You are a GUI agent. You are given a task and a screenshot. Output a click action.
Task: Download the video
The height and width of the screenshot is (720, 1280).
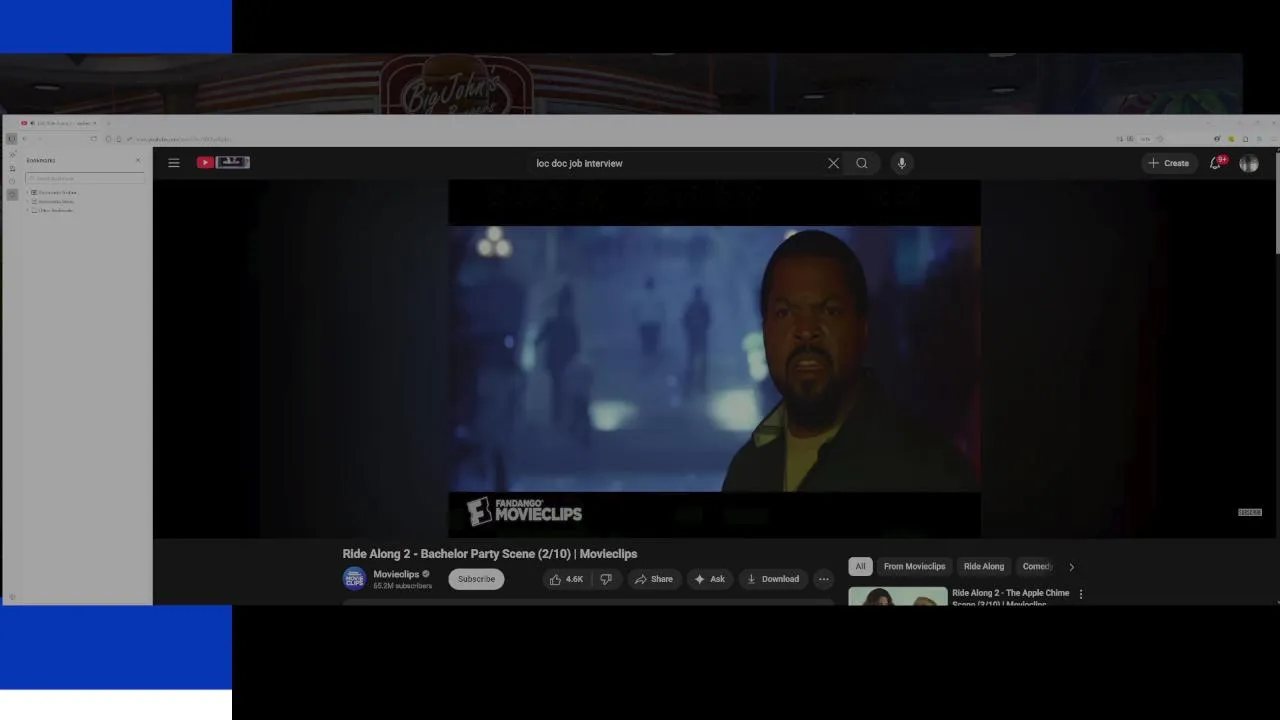click(773, 579)
